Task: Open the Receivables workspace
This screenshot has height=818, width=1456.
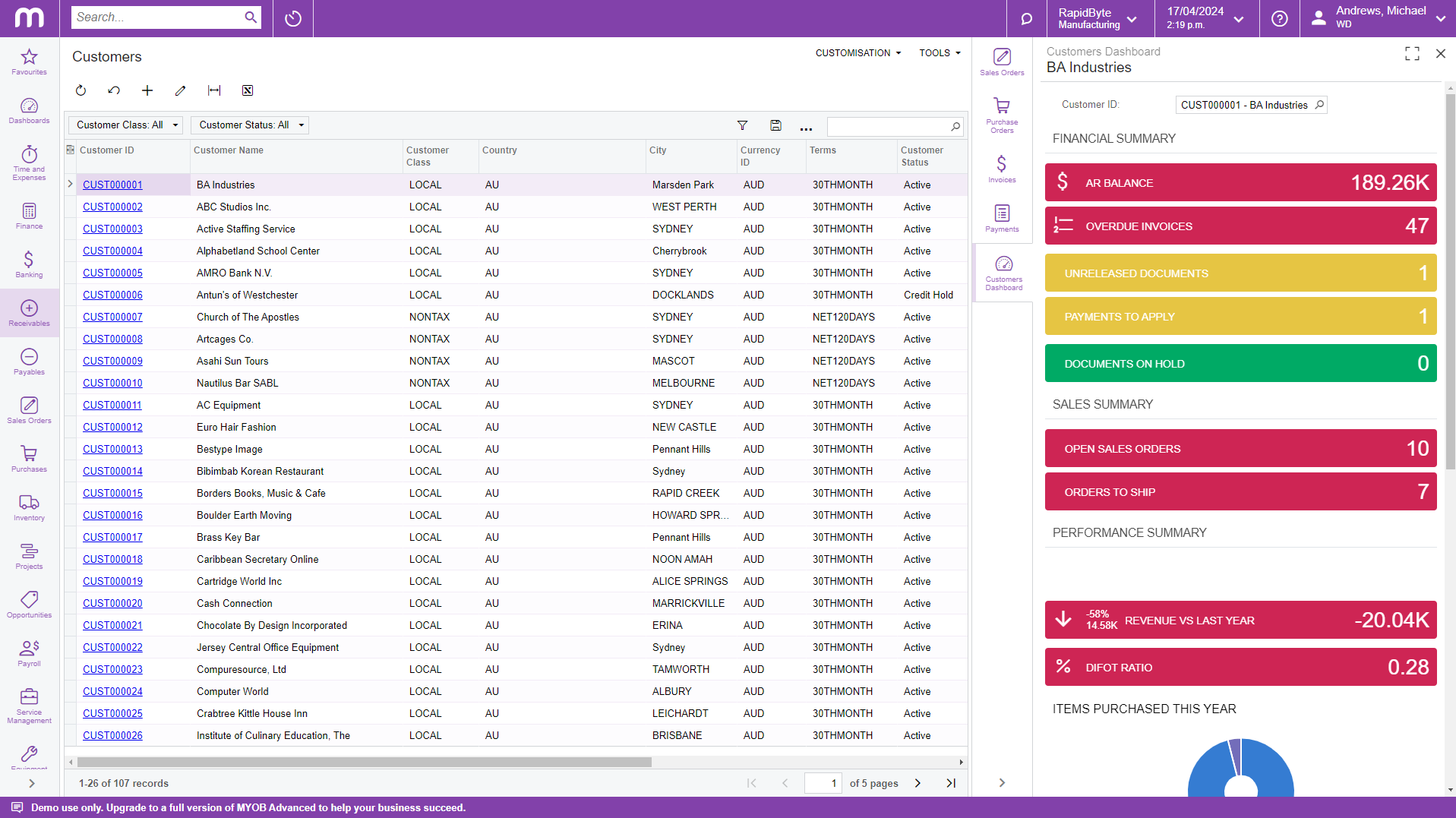Action: tap(29, 313)
